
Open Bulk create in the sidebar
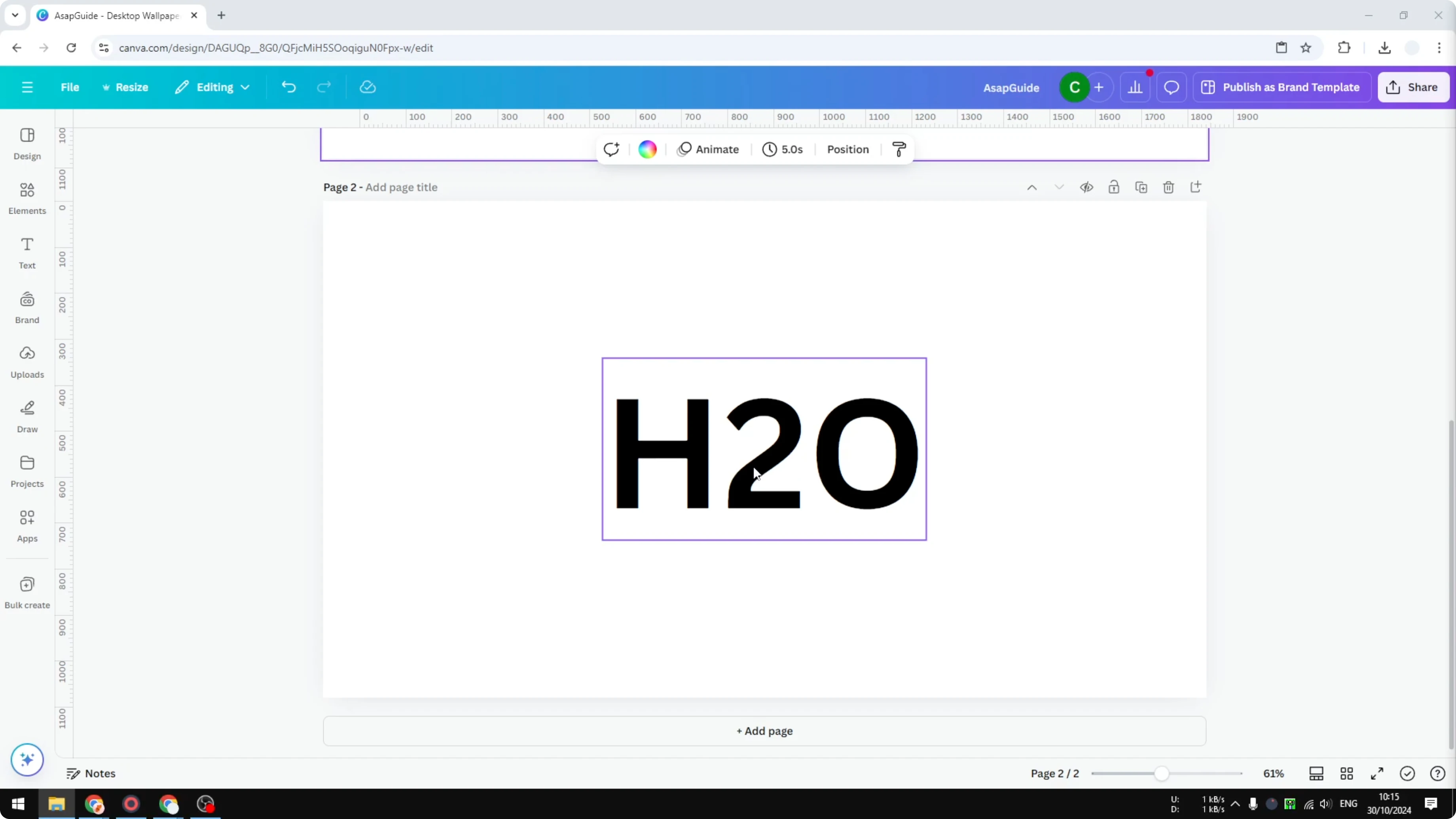point(27,592)
